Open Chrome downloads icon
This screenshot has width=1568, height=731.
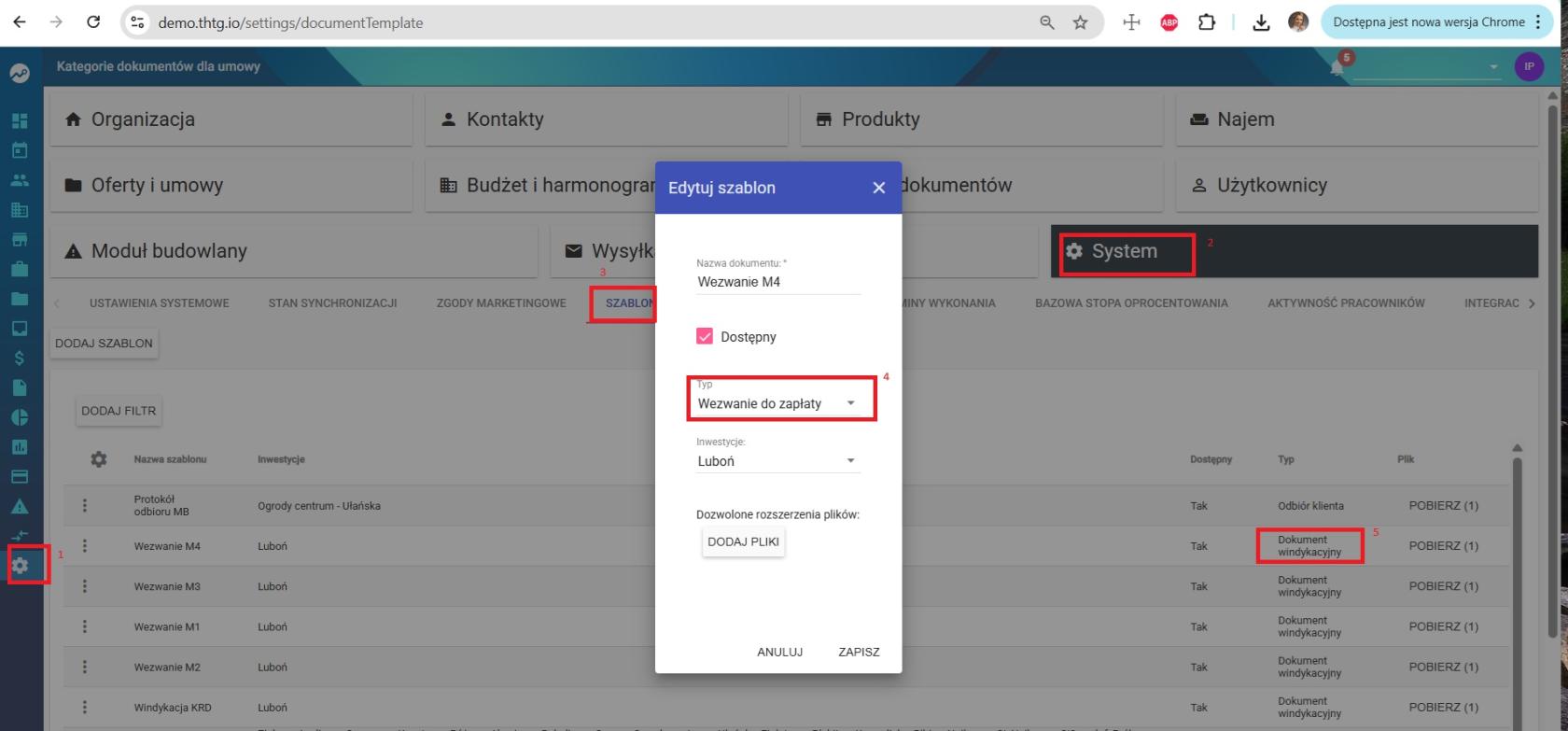[x=1262, y=22]
